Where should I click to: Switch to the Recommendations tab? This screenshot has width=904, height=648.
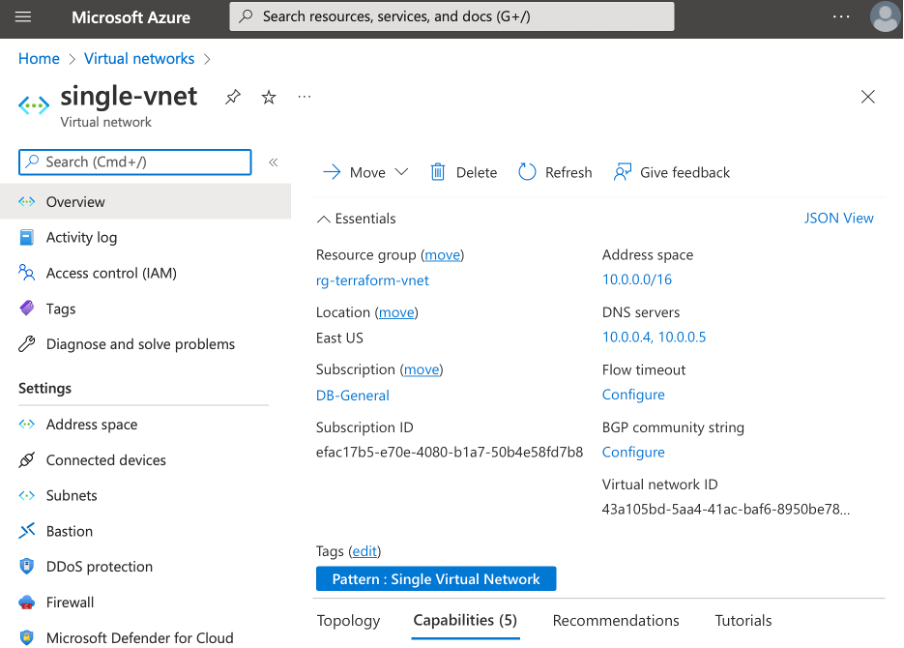[x=616, y=621]
